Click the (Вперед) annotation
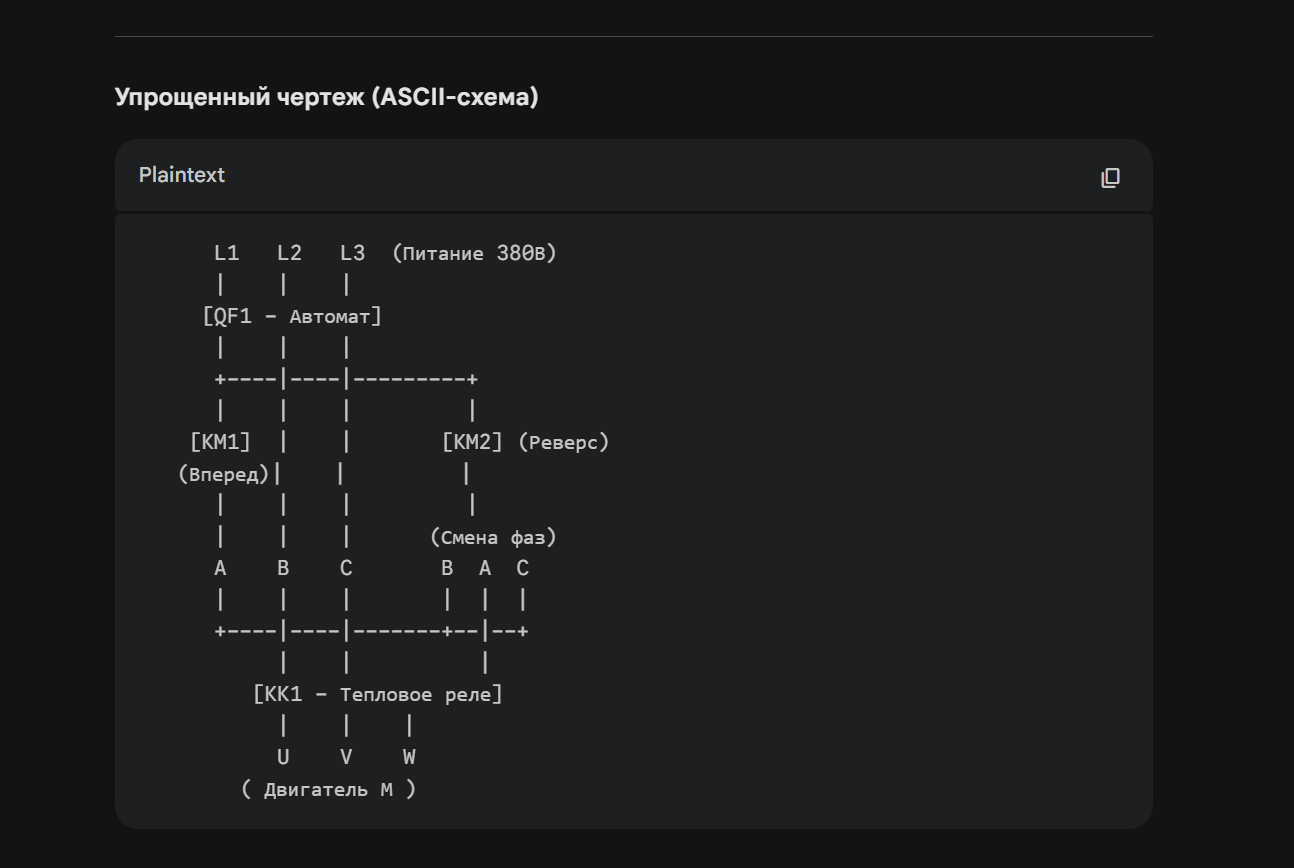The height and width of the screenshot is (868, 1294). 224,474
